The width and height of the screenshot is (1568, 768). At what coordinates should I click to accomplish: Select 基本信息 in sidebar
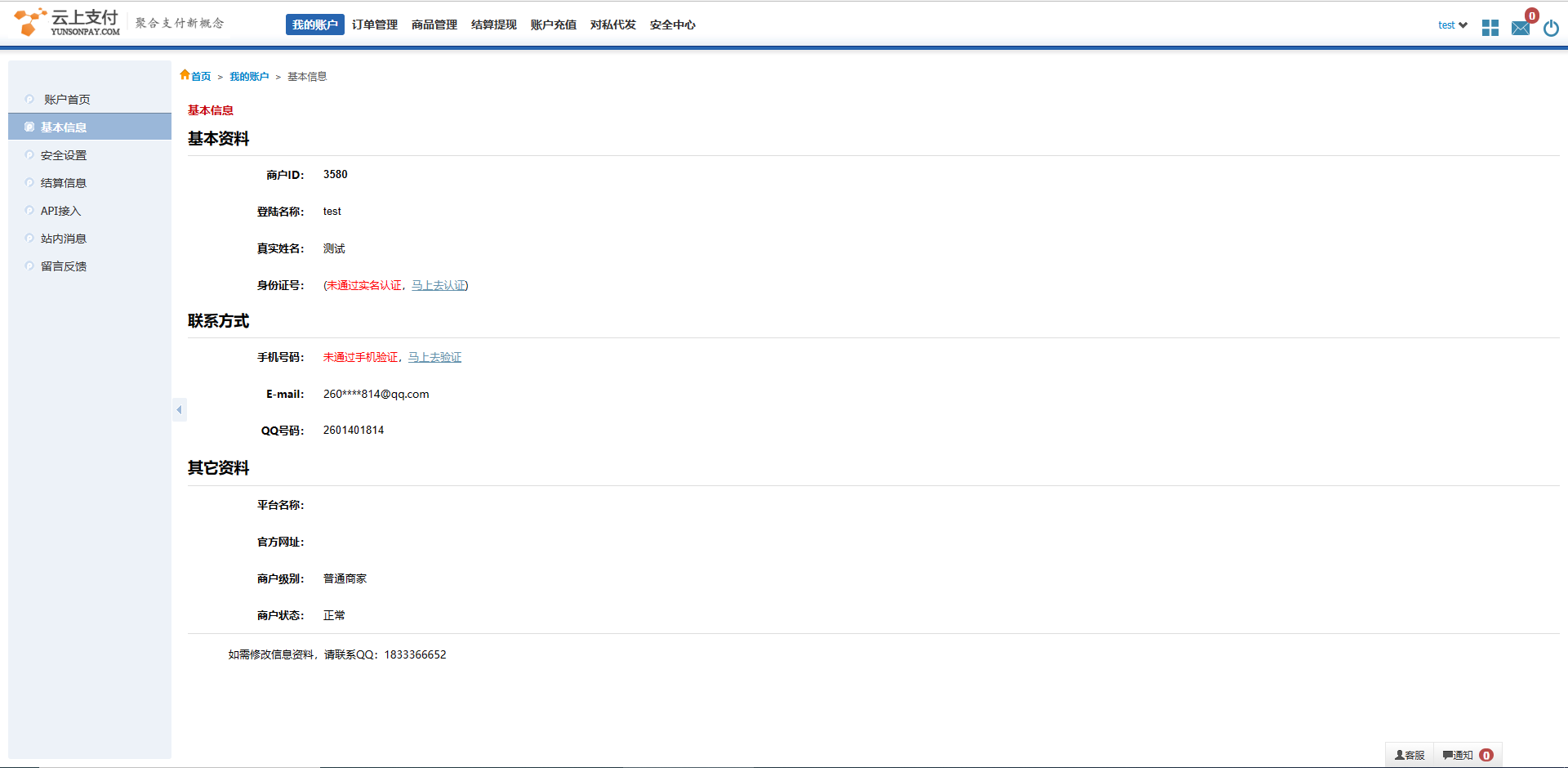click(x=90, y=127)
